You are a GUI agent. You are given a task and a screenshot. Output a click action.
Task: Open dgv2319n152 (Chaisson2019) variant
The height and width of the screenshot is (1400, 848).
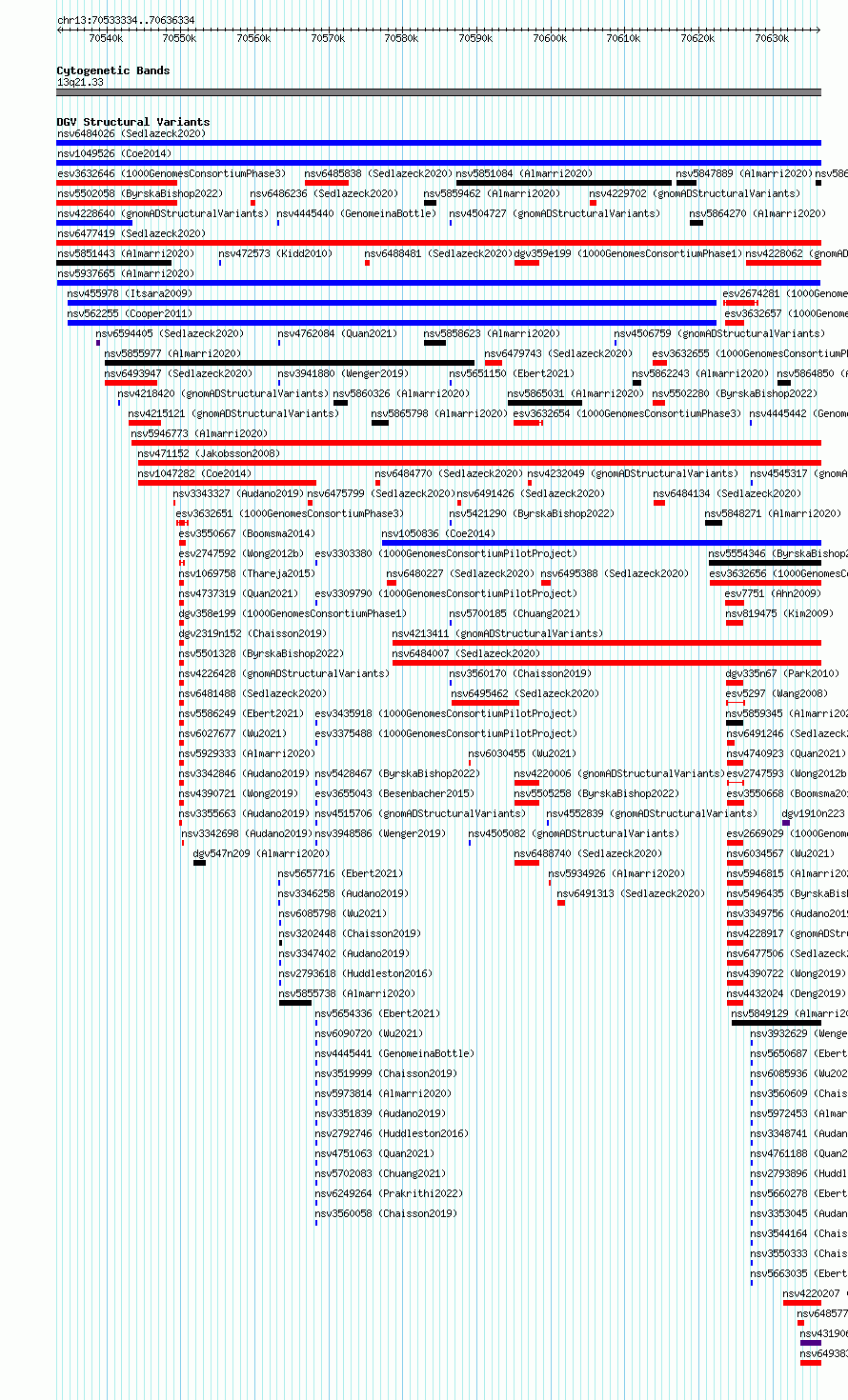click(x=252, y=633)
